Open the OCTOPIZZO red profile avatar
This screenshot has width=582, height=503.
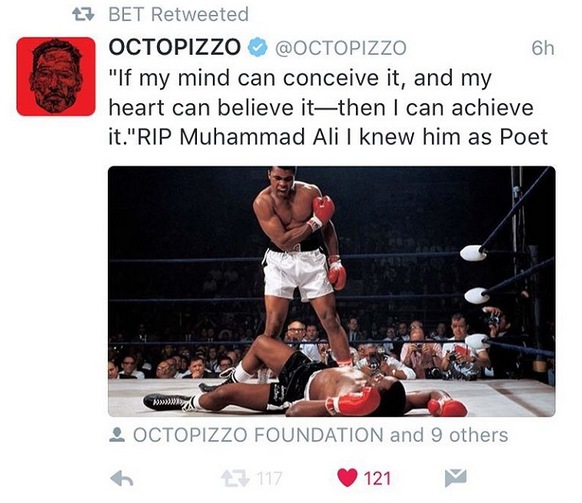(56, 76)
